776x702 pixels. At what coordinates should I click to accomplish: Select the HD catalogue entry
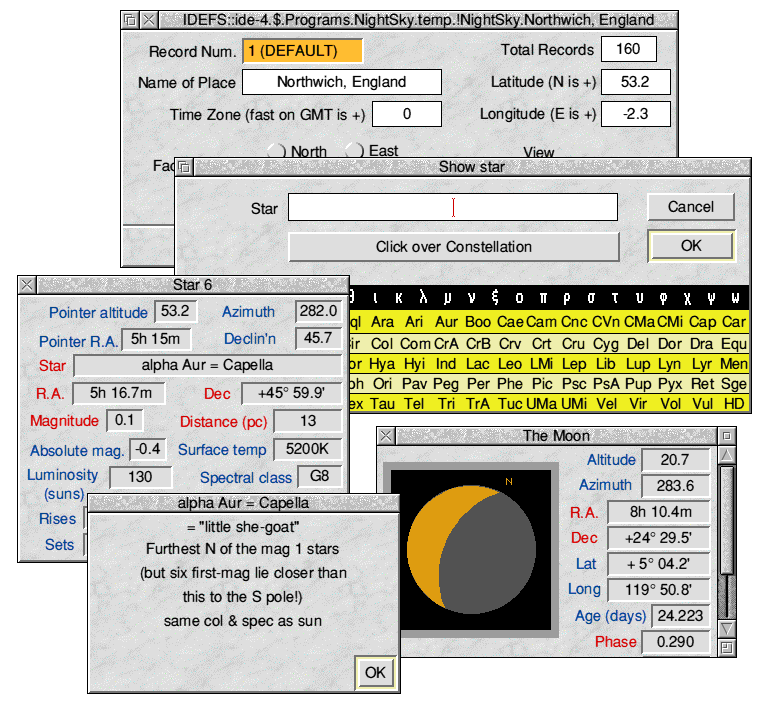(x=734, y=404)
